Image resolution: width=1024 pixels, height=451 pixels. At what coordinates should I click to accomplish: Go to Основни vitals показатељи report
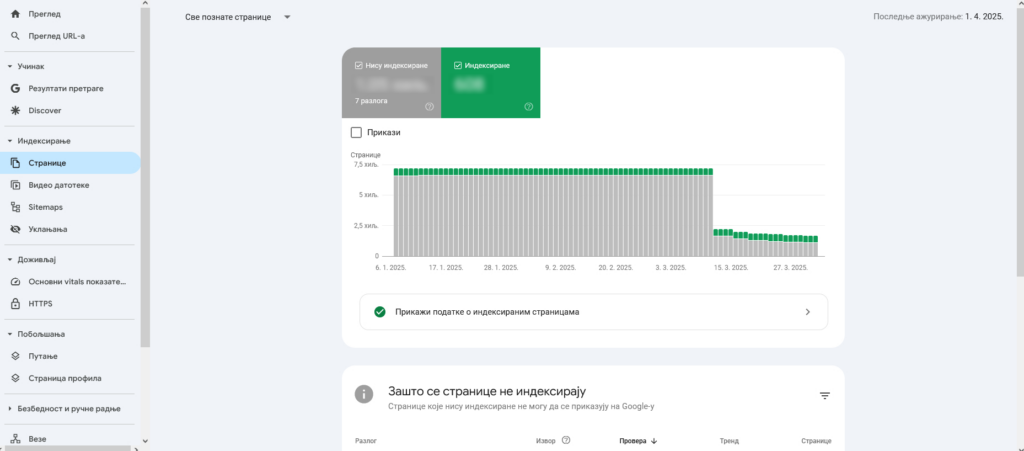click(x=79, y=281)
